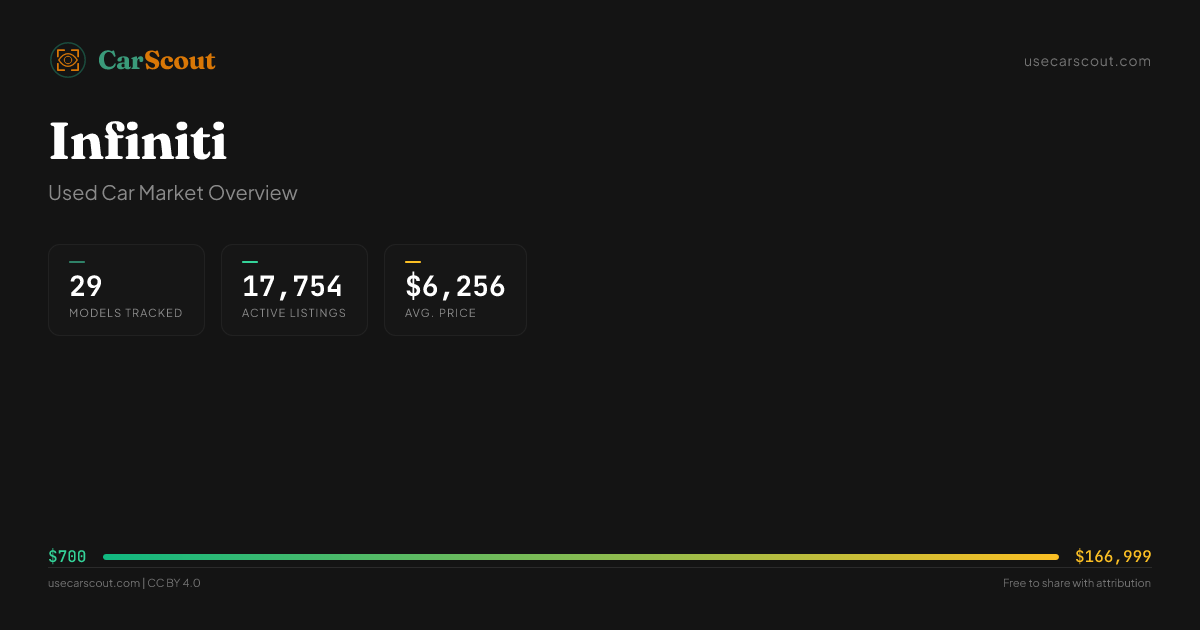Select the MODELS TRACKED label
The image size is (1200, 630).
coord(126,313)
